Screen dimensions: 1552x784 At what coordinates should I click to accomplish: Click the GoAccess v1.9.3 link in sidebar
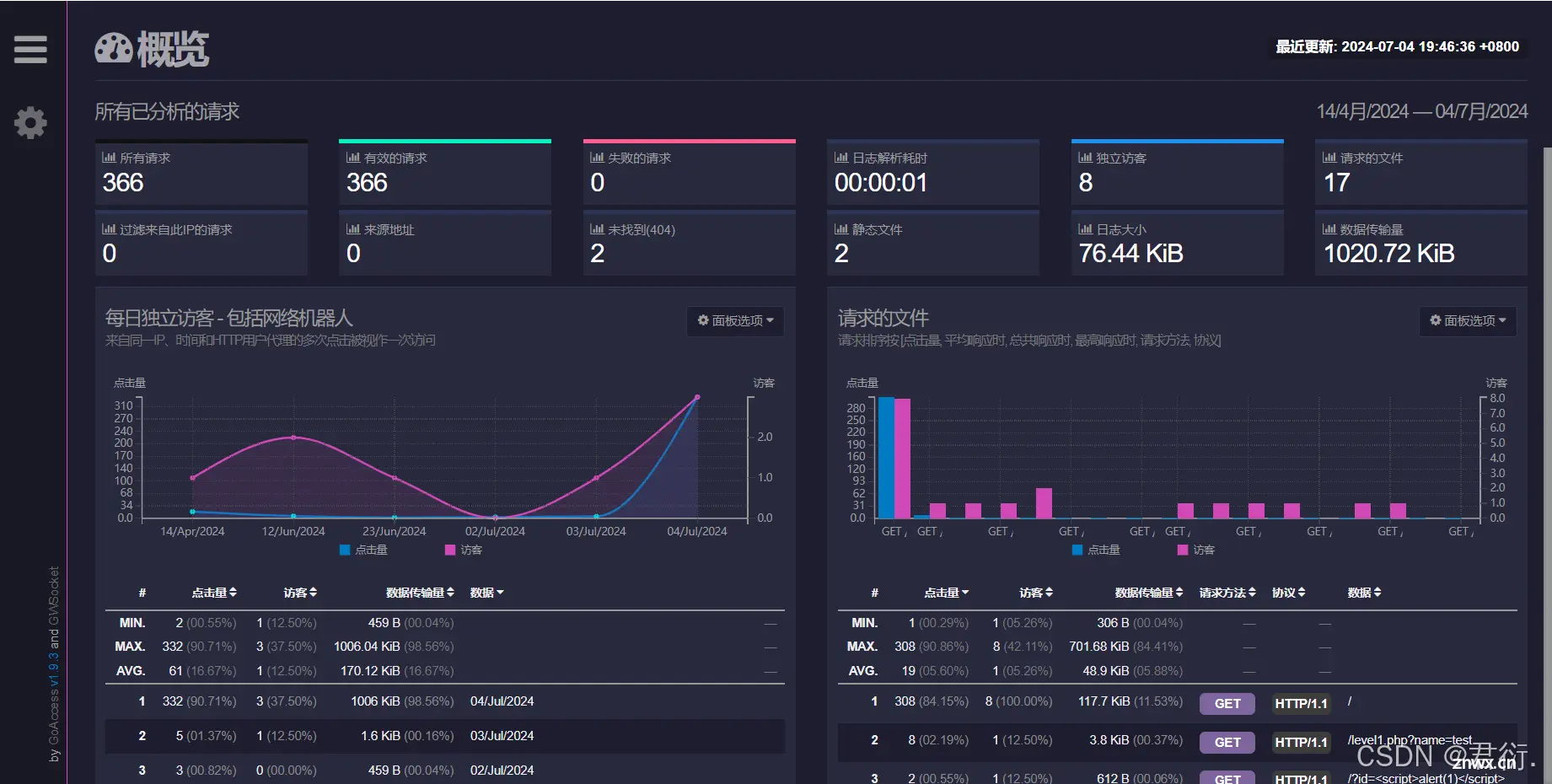pyautogui.click(x=54, y=670)
